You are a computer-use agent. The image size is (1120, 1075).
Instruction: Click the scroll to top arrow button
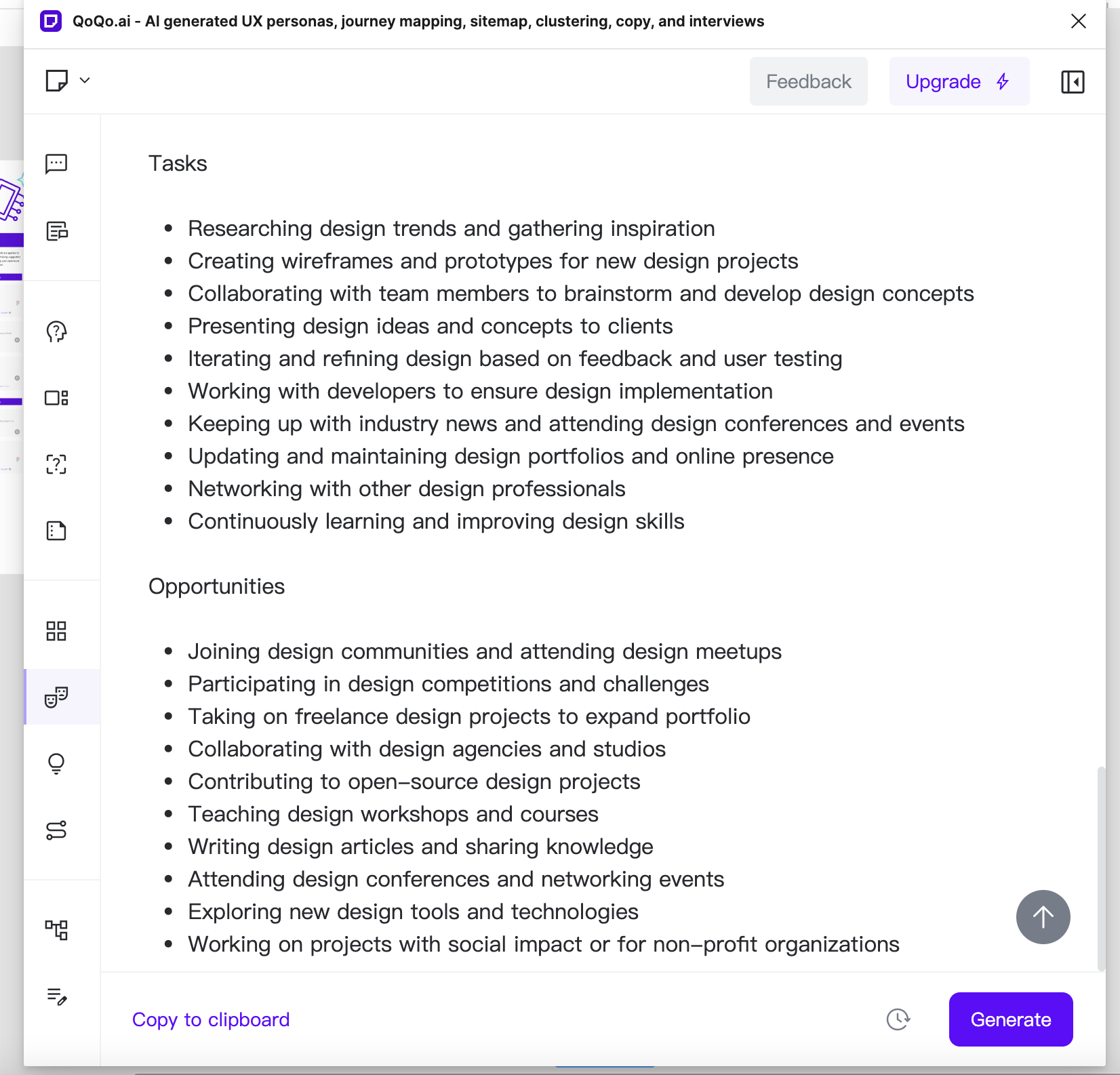(x=1043, y=917)
